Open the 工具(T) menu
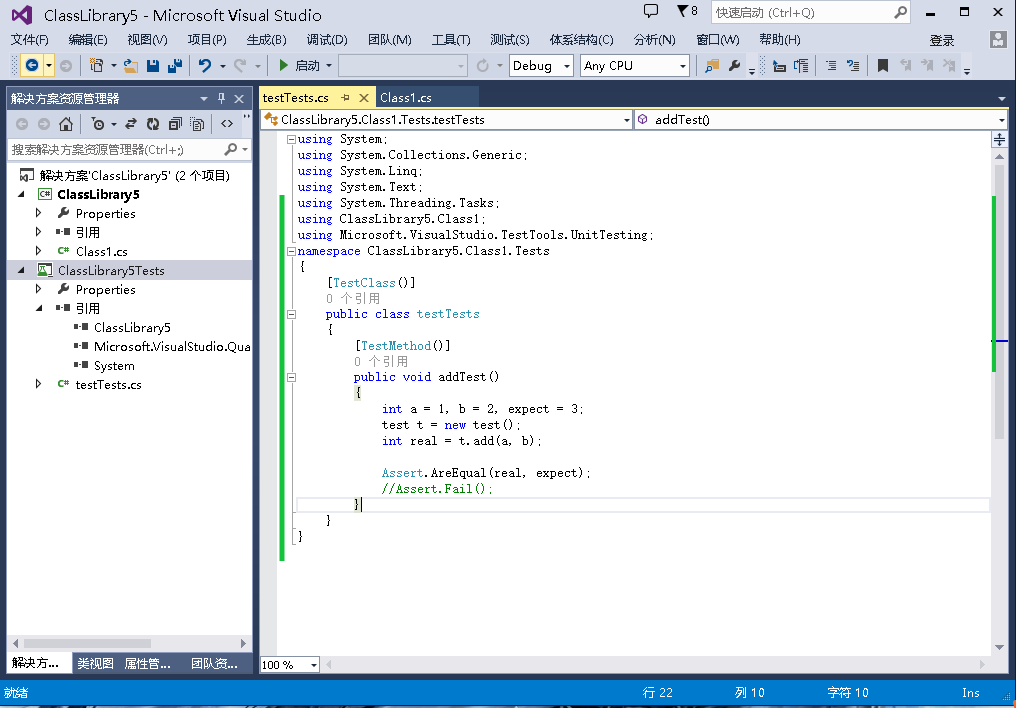This screenshot has width=1016, height=708. [451, 40]
